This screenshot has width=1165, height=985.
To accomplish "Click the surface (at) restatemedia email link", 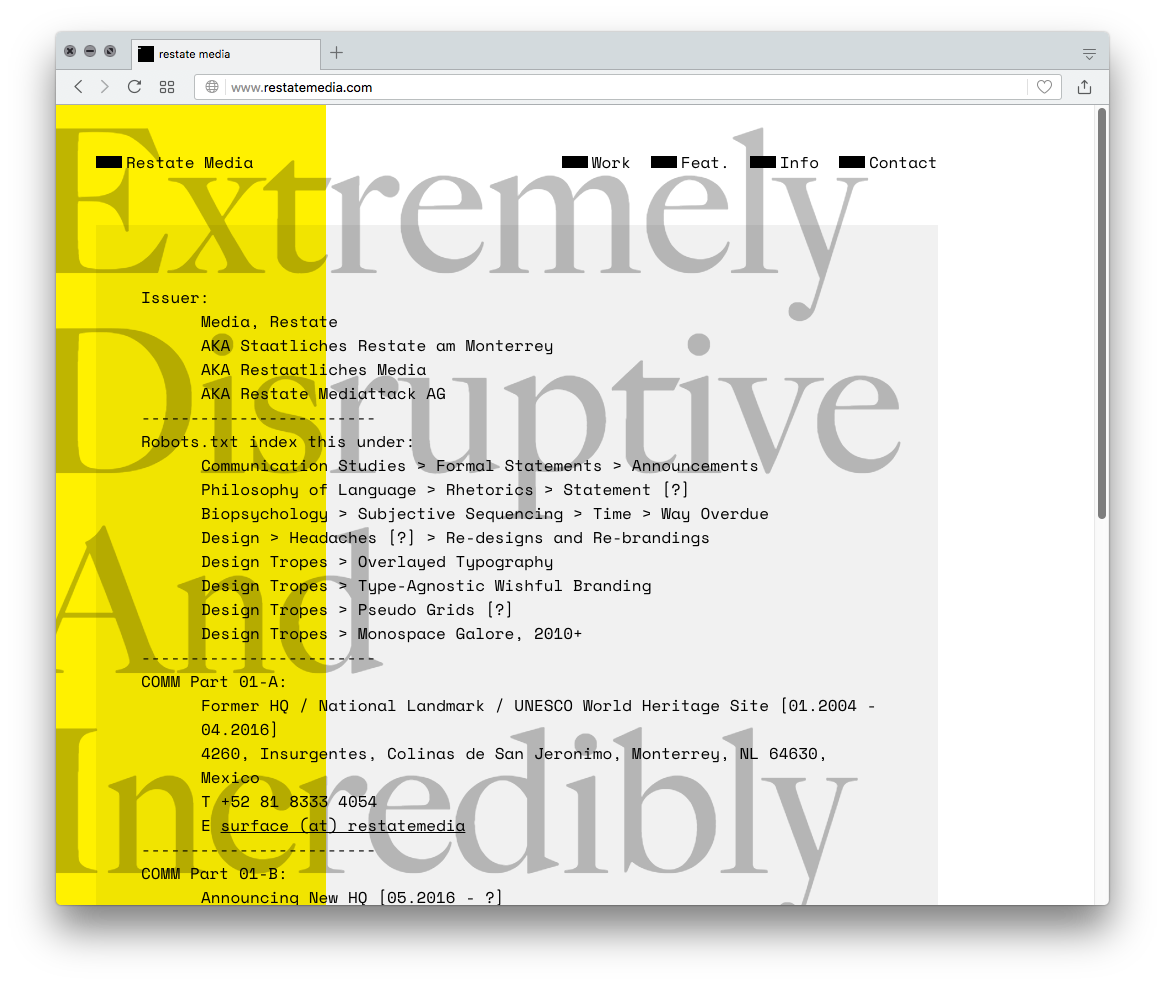I will click(x=342, y=826).
